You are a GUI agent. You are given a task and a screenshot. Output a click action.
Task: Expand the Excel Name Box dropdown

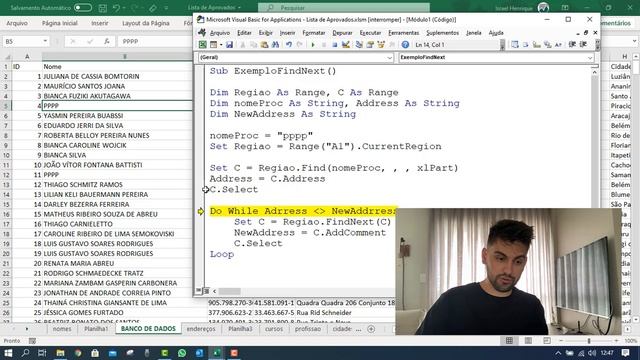click(45, 41)
